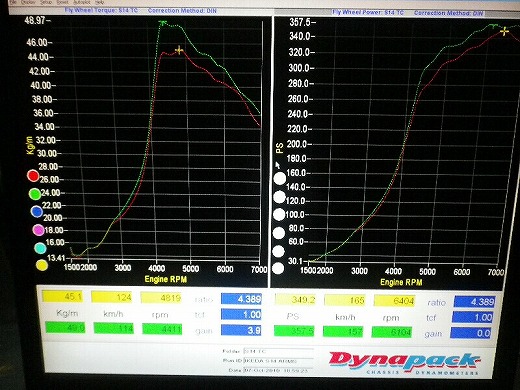Click the power graph tcf value 1.00

pyautogui.click(x=473, y=317)
